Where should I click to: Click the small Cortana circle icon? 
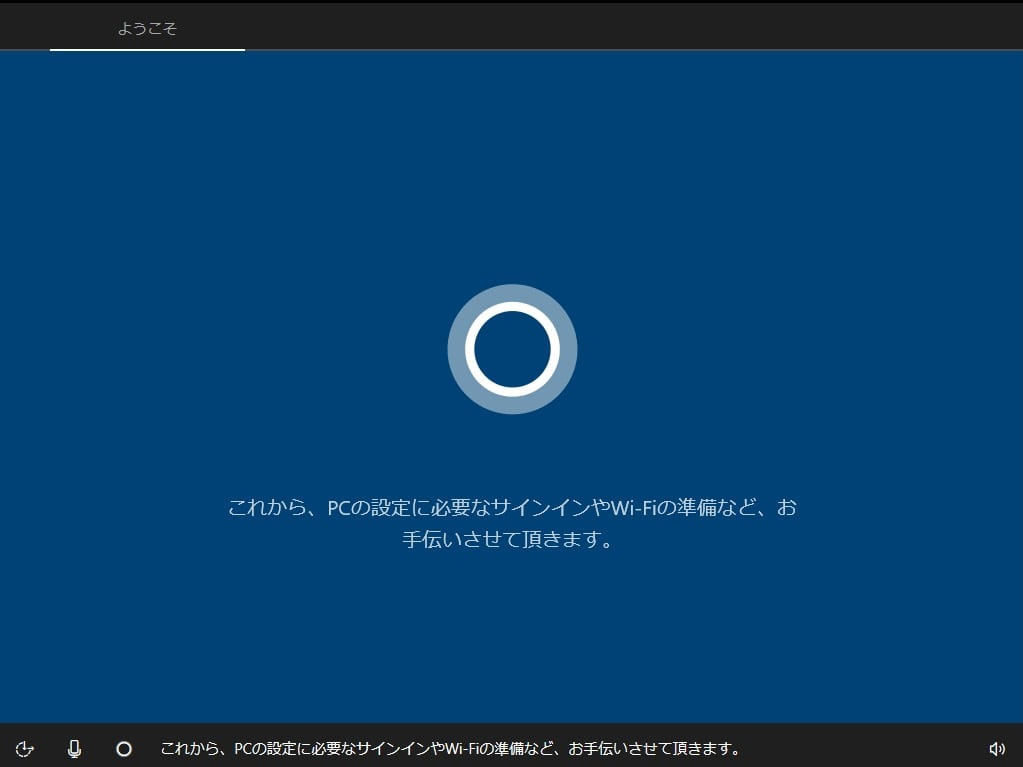pyautogui.click(x=124, y=749)
